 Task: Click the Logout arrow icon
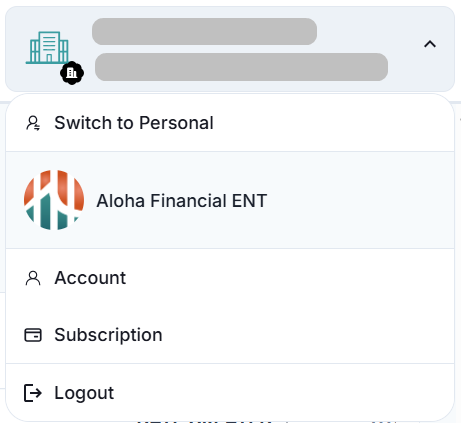tap(33, 393)
